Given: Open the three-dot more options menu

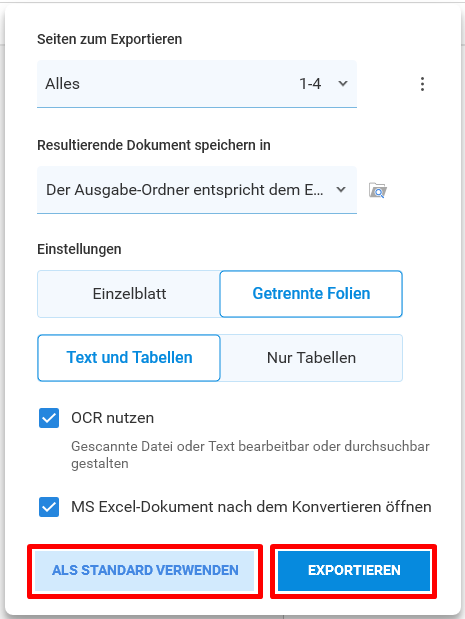Looking at the screenshot, I should click(x=422, y=84).
